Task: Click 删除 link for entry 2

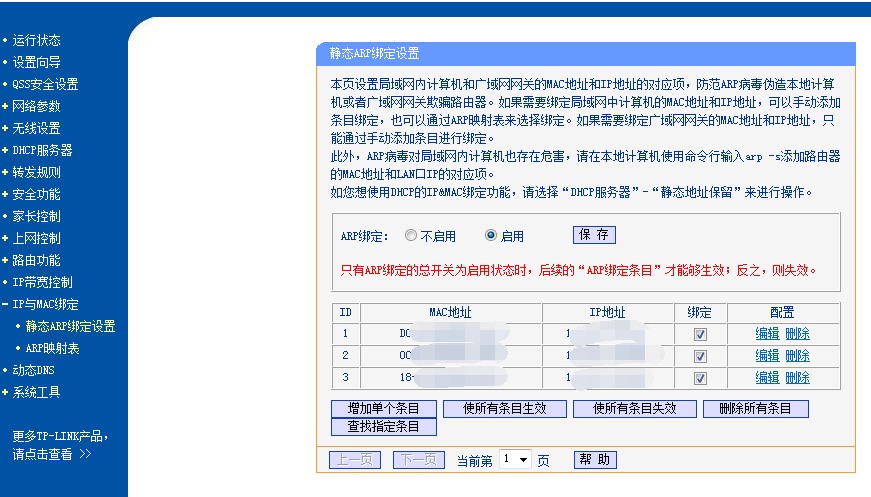Action: pyautogui.click(x=797, y=355)
